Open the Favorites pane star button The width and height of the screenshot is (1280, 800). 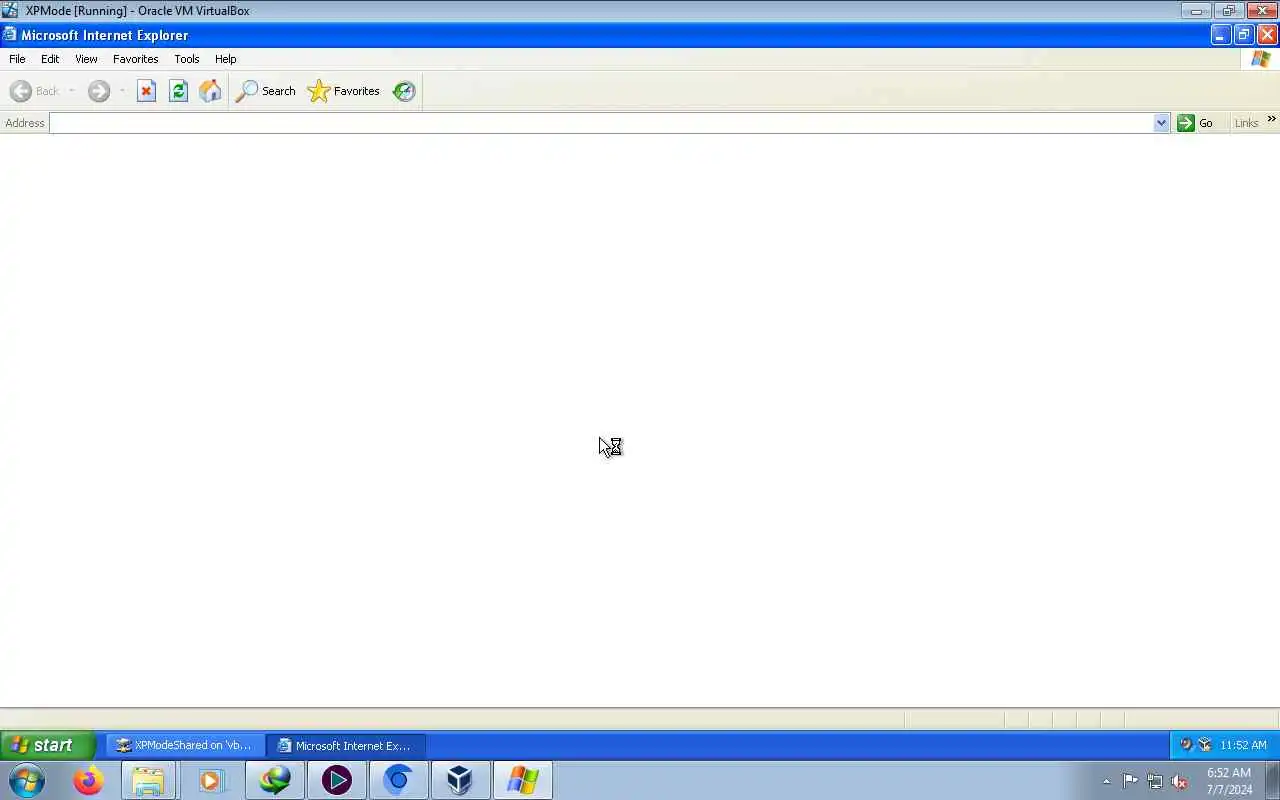coord(344,91)
